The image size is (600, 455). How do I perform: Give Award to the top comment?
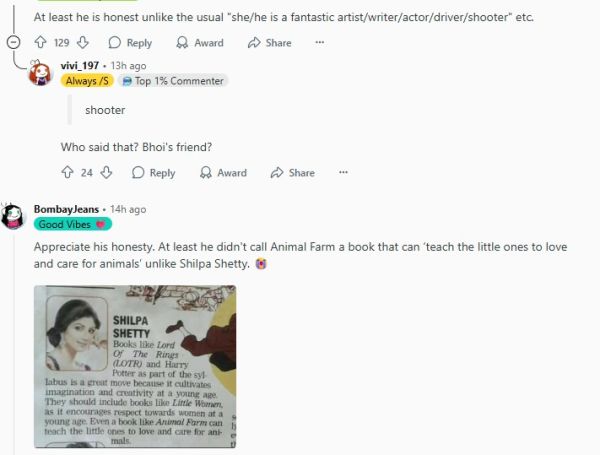tap(200, 42)
